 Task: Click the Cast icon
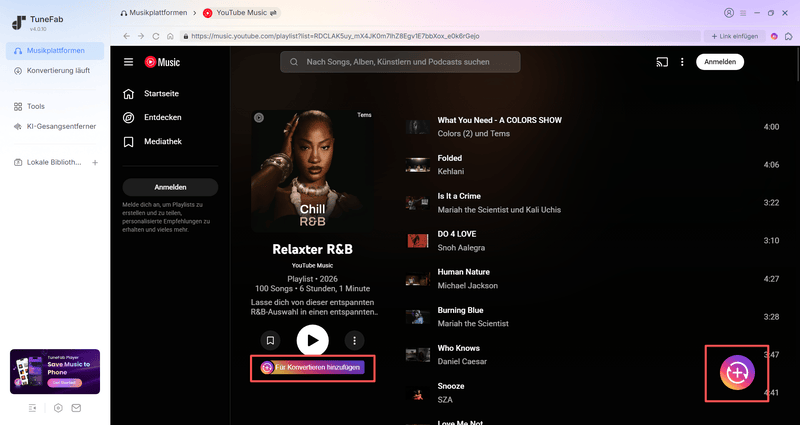point(662,62)
